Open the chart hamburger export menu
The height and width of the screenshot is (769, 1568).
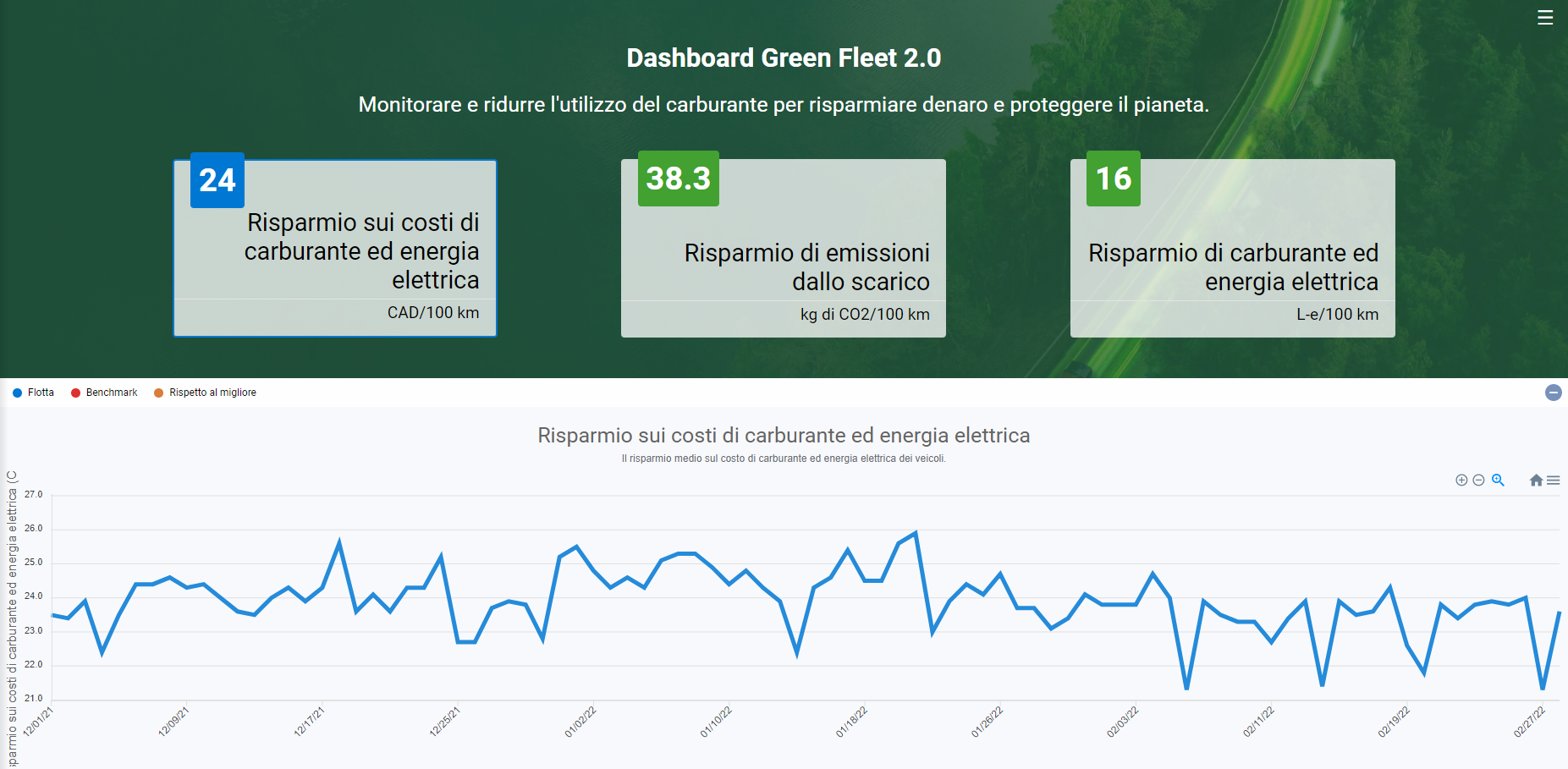click(1554, 480)
